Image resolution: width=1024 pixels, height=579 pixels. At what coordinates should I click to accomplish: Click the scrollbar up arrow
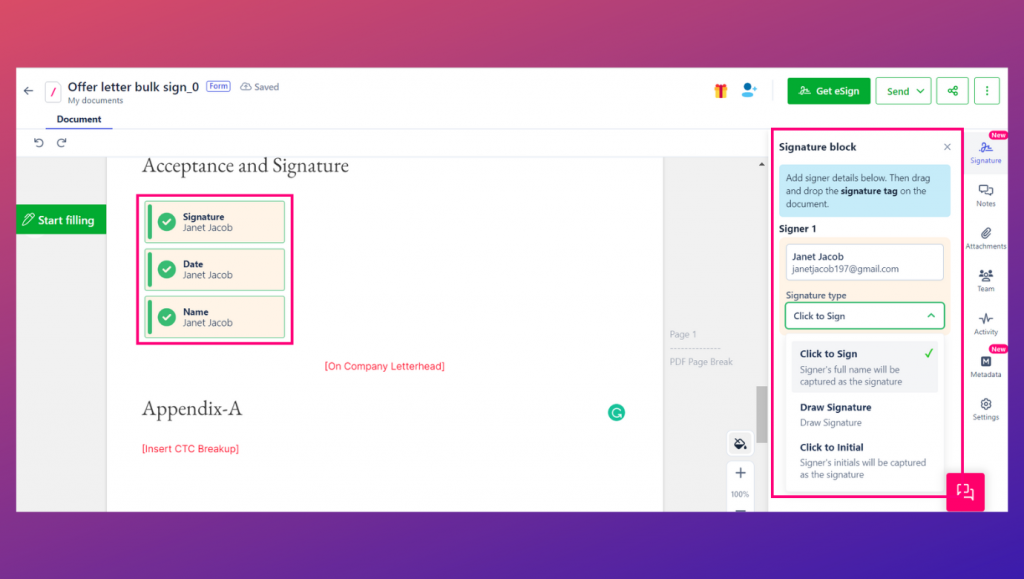(761, 164)
